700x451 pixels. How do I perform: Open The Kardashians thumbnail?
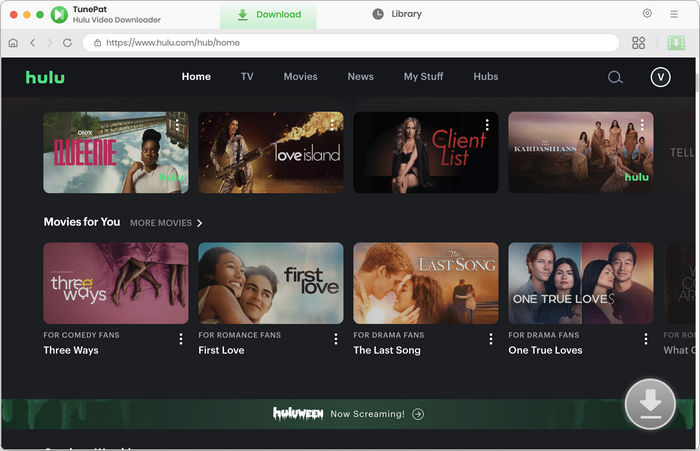tap(581, 153)
